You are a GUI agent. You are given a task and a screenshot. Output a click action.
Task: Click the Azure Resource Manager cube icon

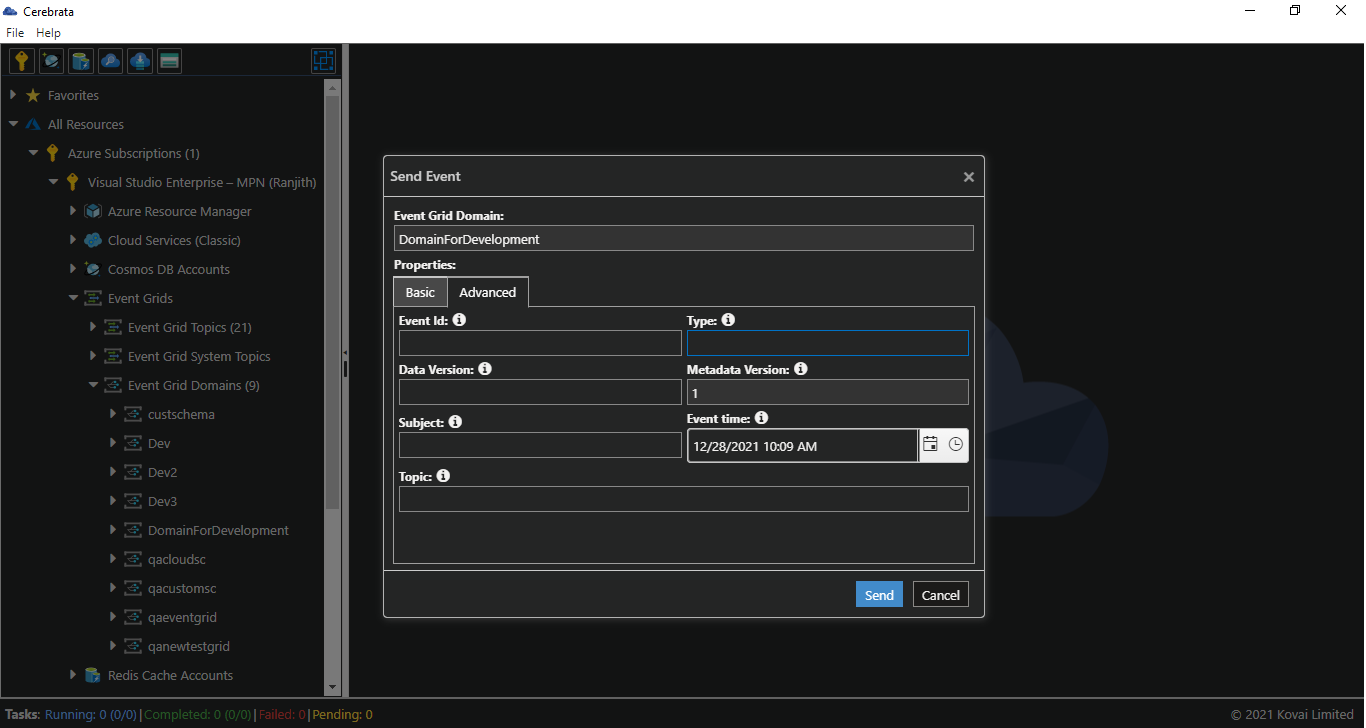pyautogui.click(x=93, y=211)
